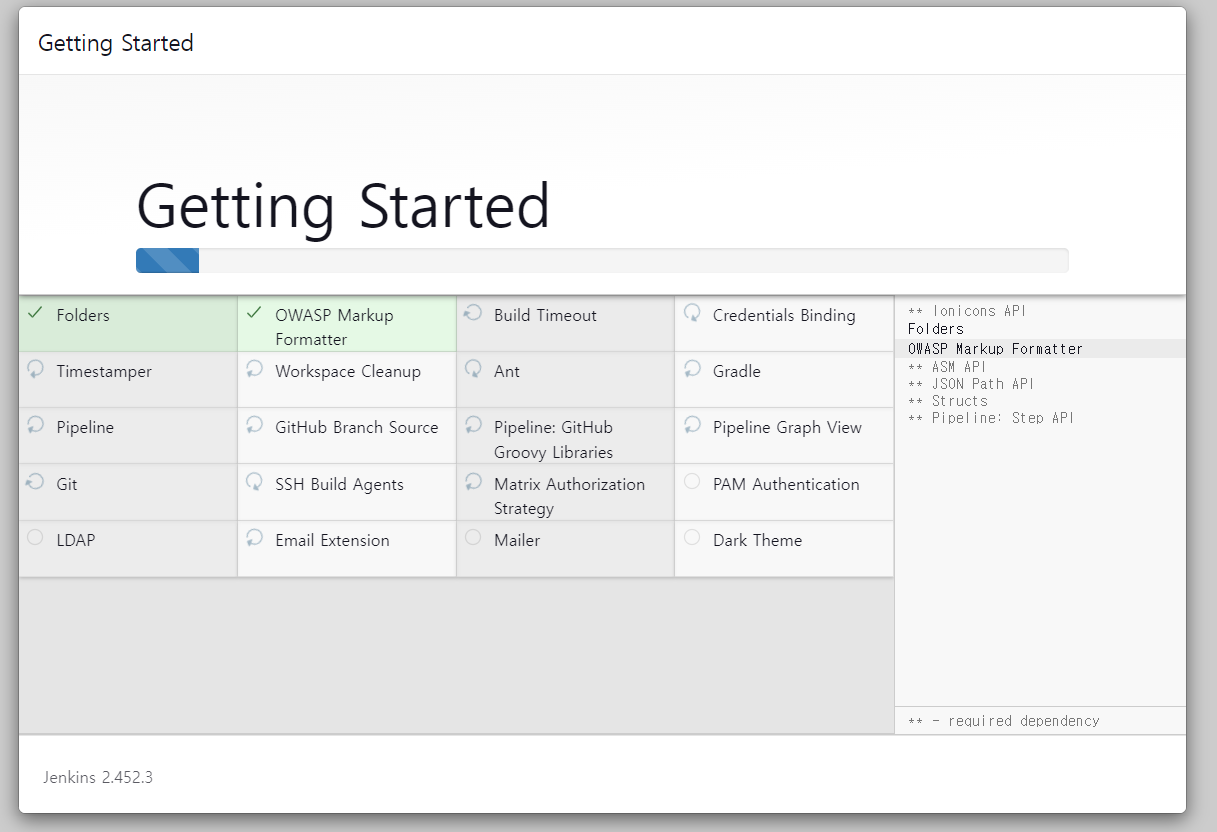Click the Pipeline: Step API log entry

[x=991, y=418]
